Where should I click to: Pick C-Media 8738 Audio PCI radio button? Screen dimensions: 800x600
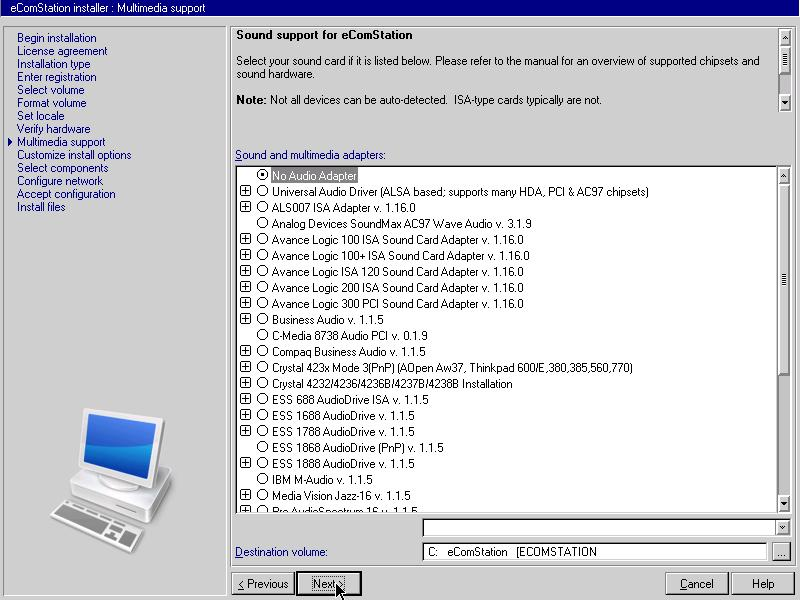pos(262,335)
